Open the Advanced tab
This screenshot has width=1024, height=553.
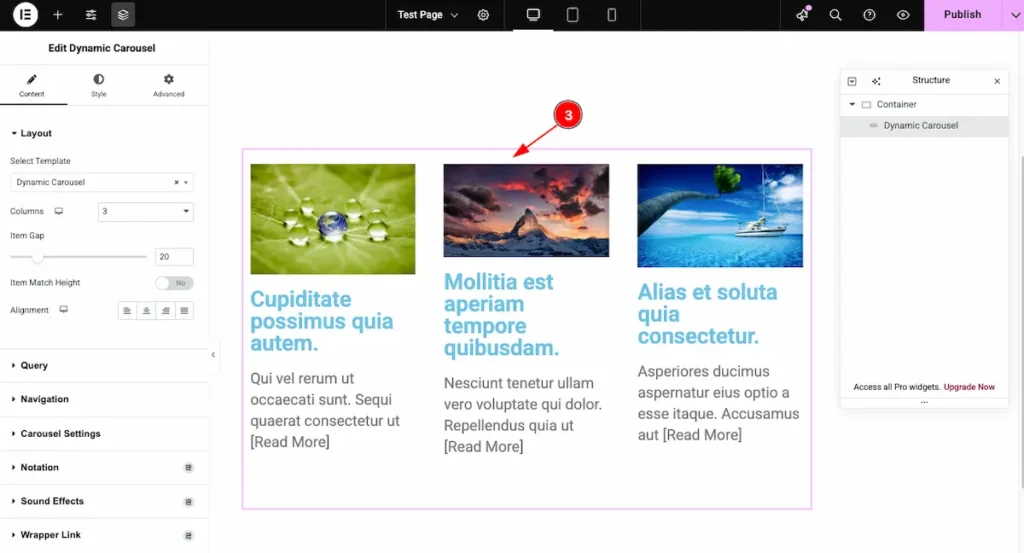click(168, 85)
